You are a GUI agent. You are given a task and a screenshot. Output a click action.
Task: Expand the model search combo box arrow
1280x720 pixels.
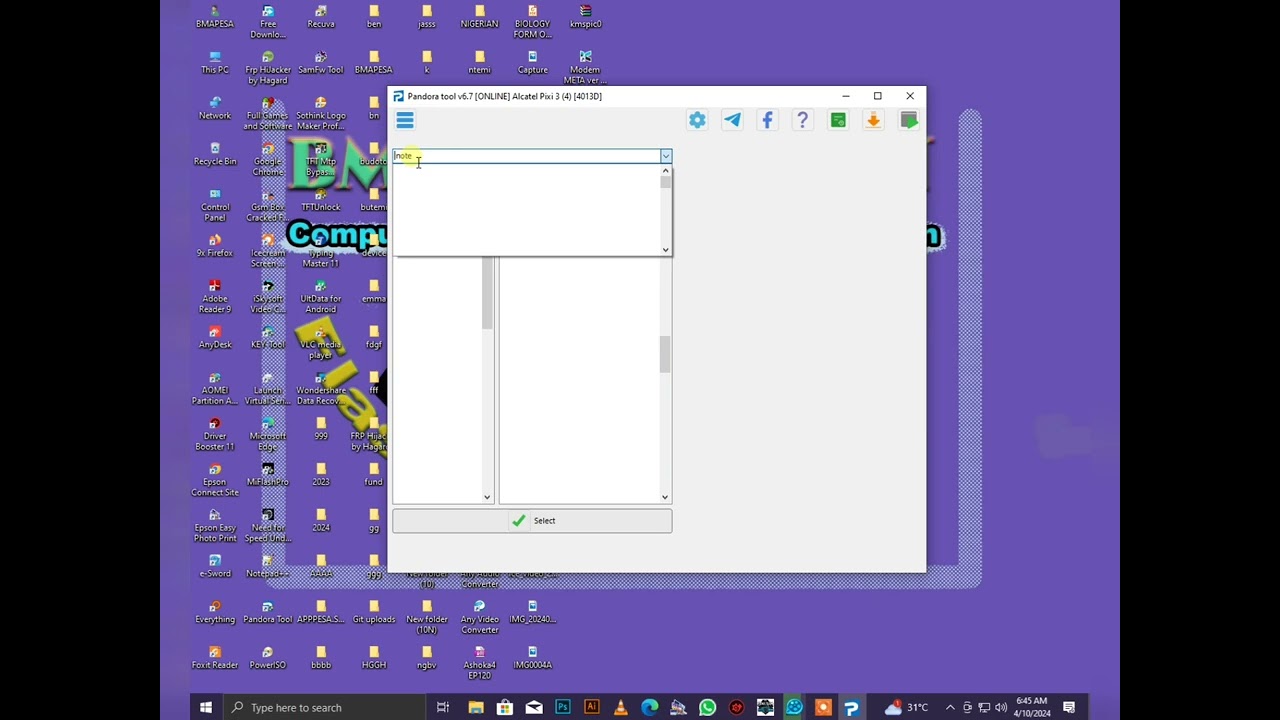(665, 156)
